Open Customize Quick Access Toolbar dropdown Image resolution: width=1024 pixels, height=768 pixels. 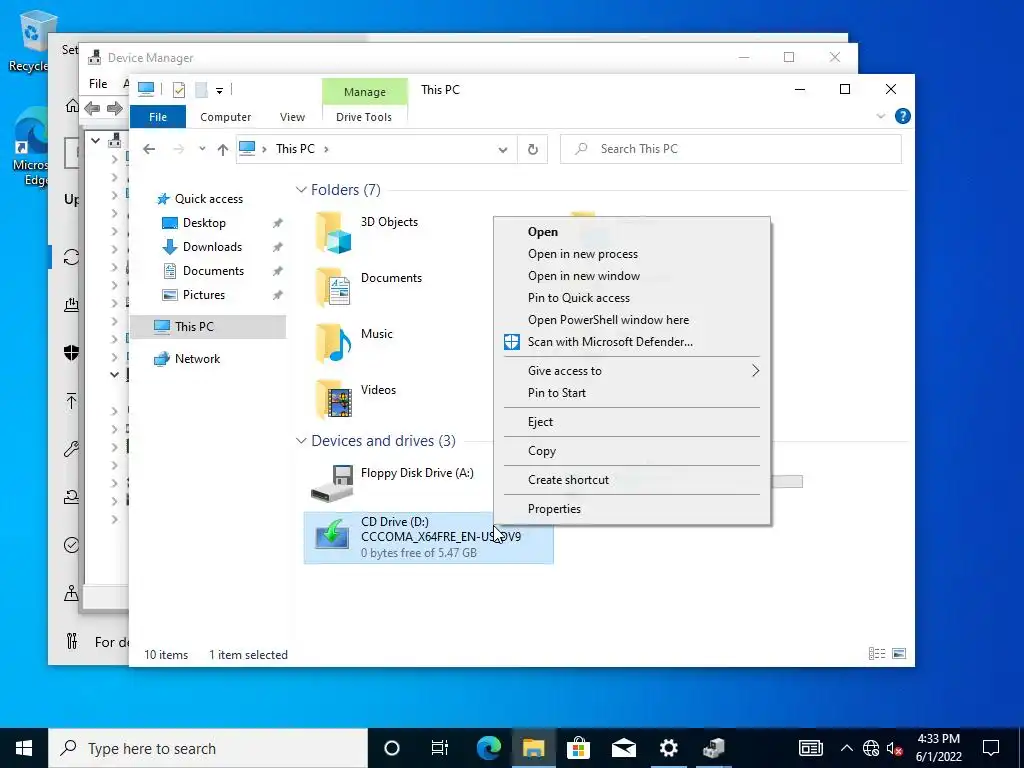coord(219,91)
